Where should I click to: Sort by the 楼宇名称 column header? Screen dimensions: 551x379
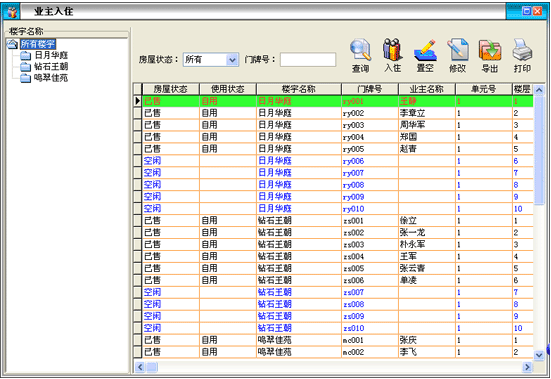click(299, 89)
